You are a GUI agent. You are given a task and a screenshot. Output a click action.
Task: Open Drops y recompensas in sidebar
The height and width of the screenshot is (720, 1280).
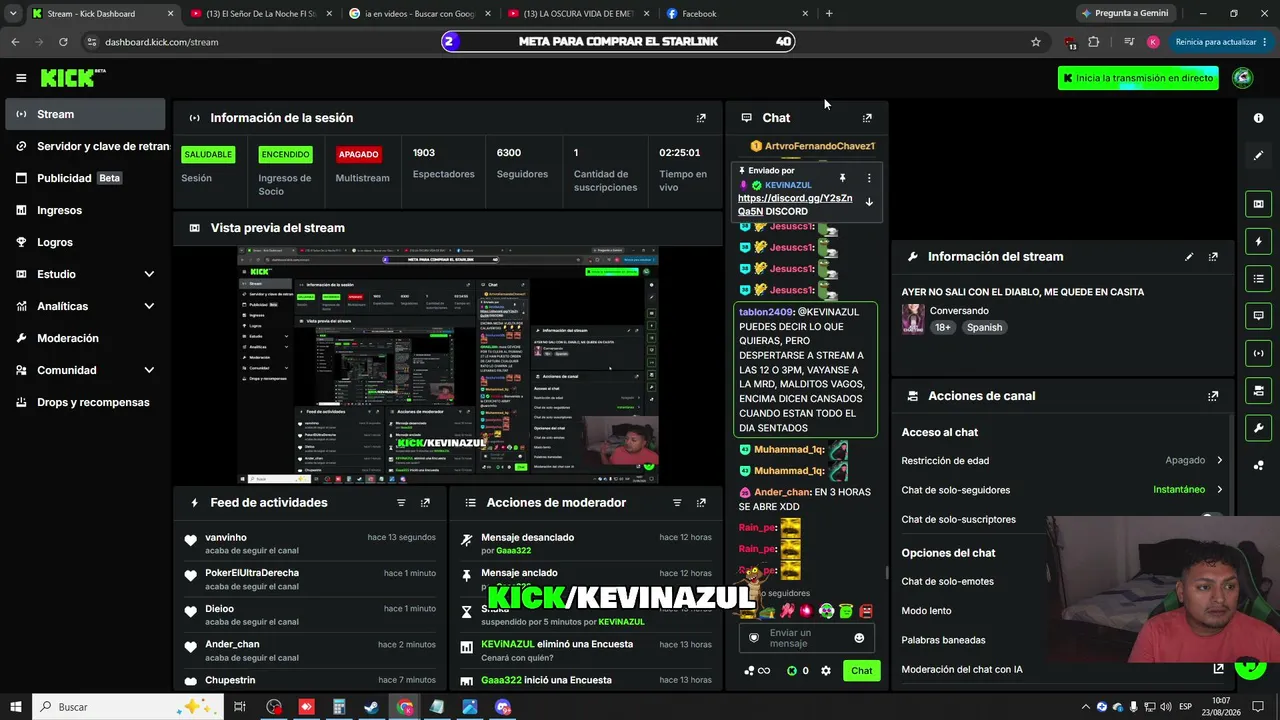click(x=85, y=402)
